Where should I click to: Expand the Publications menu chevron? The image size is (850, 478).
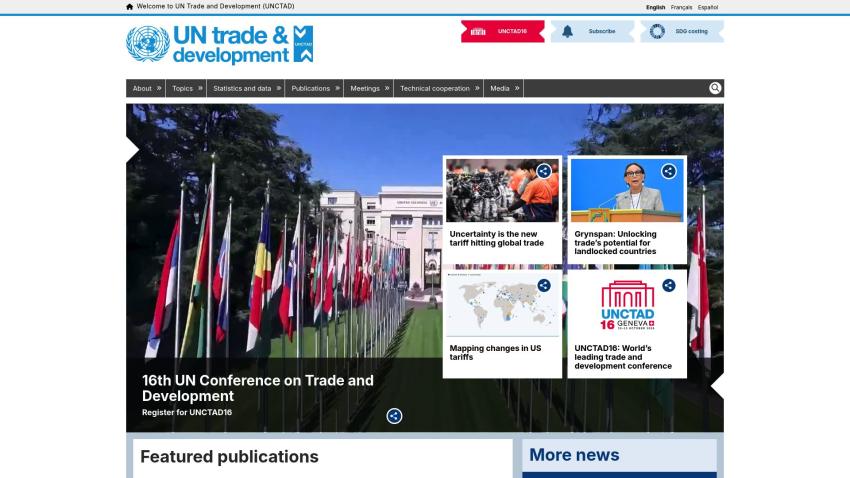[337, 88]
